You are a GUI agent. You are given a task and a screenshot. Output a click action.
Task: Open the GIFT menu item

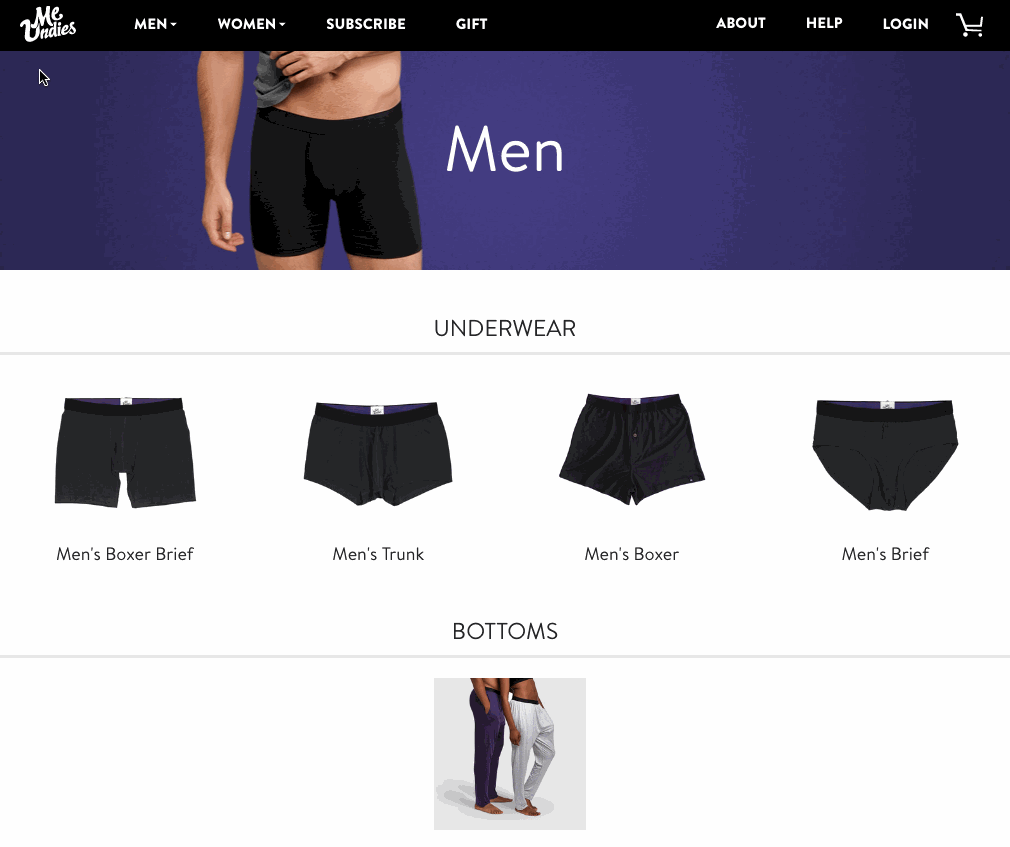472,24
